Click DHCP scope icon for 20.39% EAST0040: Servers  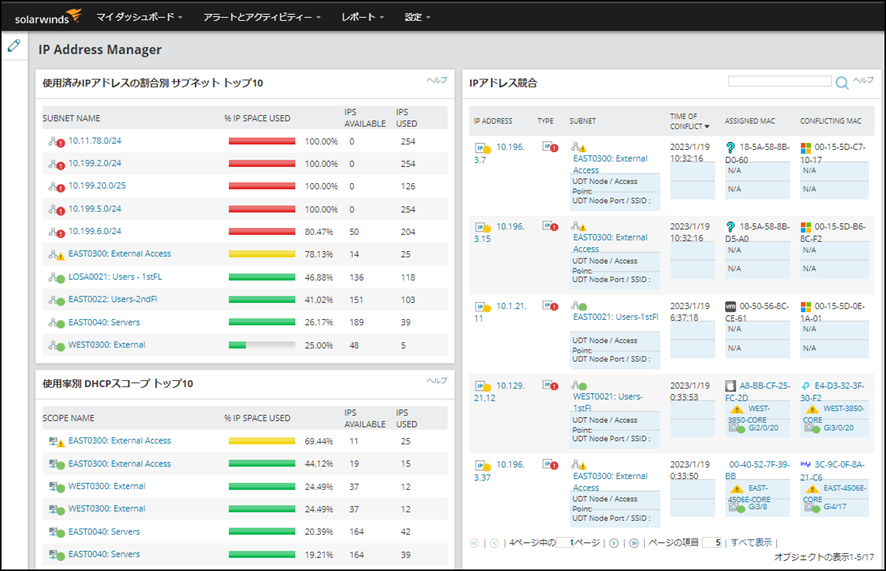56,532
